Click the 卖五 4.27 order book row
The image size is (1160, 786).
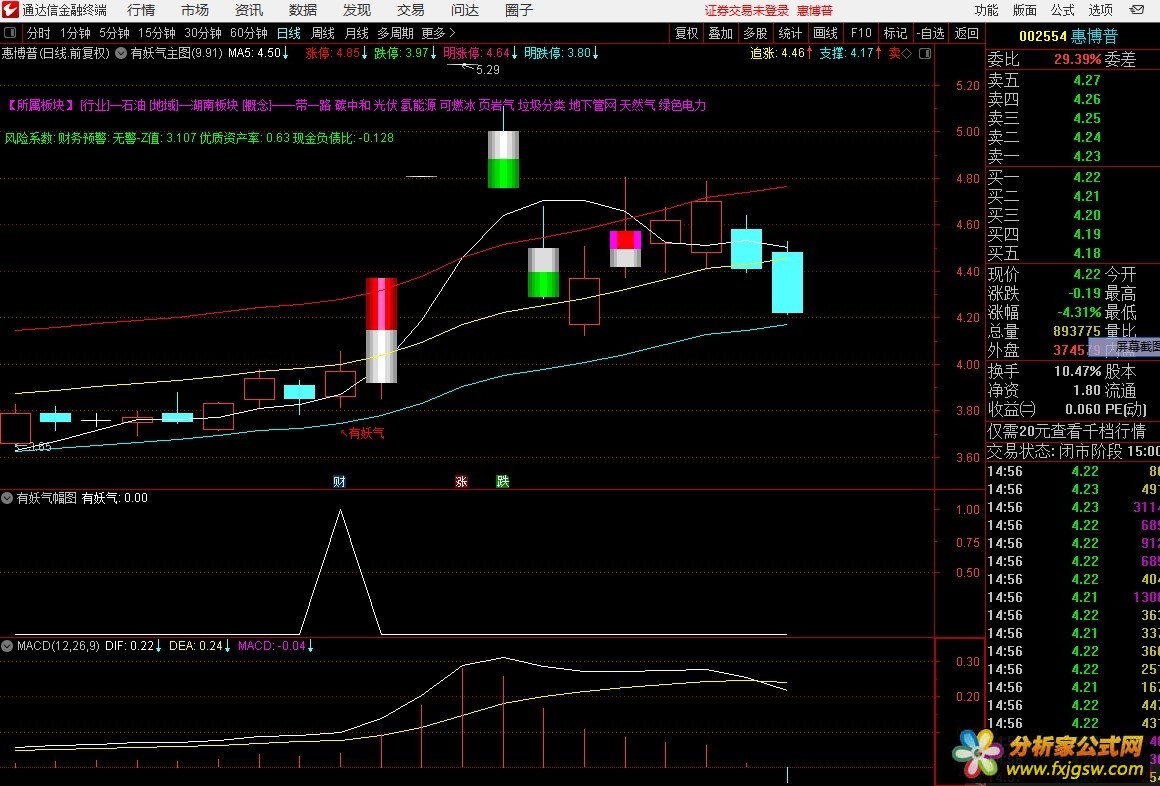click(1073, 81)
